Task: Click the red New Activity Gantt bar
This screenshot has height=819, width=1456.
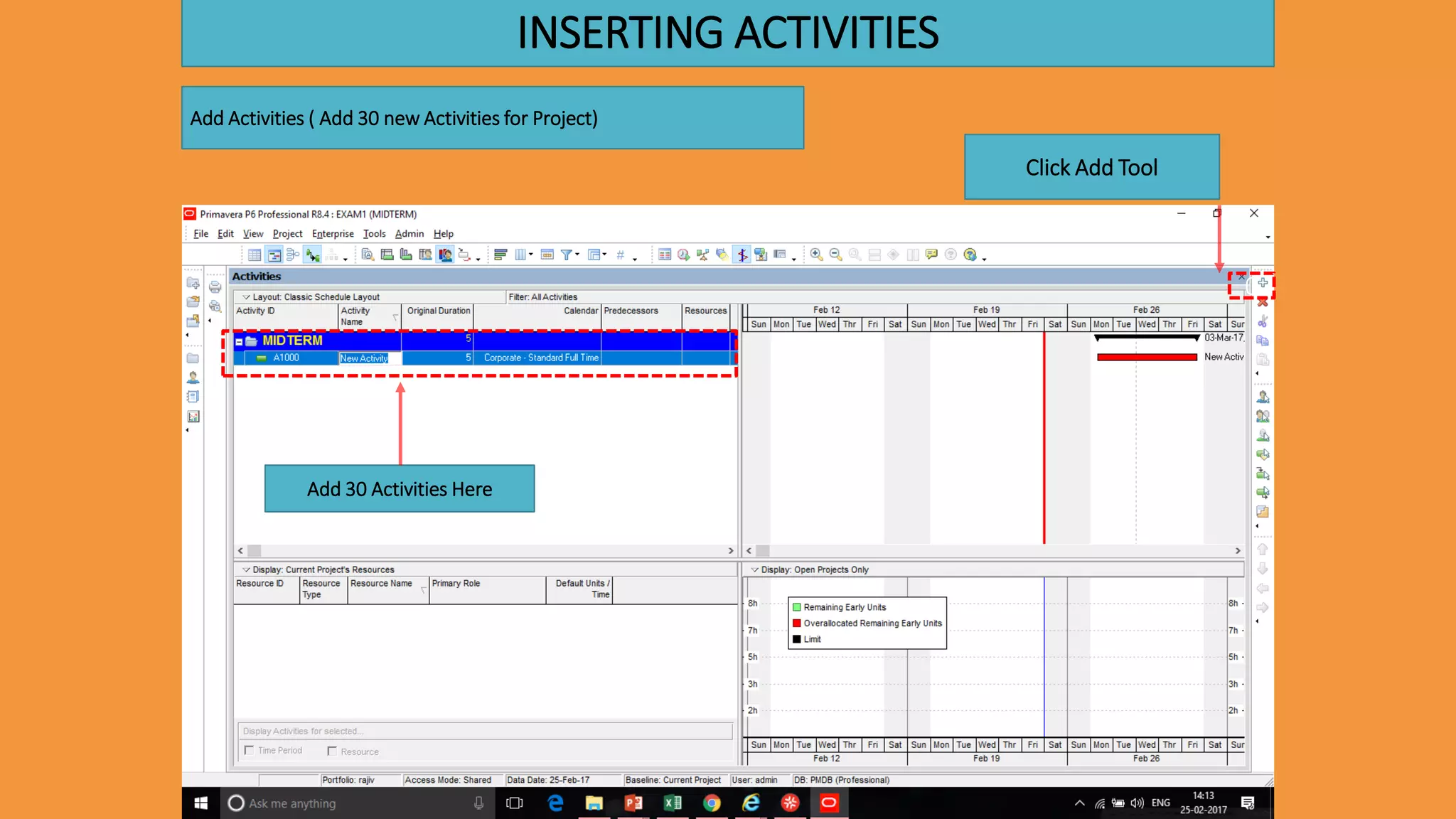Action: coord(1146,357)
